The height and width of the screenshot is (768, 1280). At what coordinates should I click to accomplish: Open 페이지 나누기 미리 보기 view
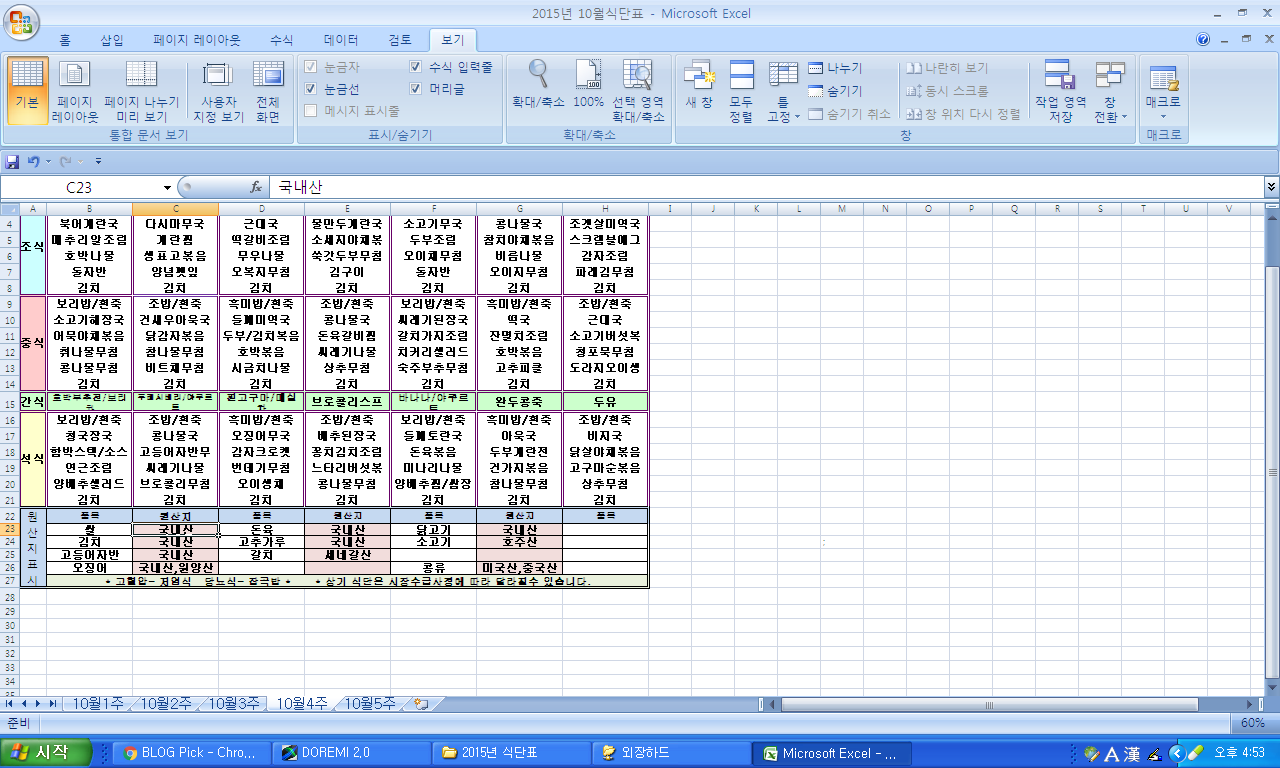tap(142, 89)
